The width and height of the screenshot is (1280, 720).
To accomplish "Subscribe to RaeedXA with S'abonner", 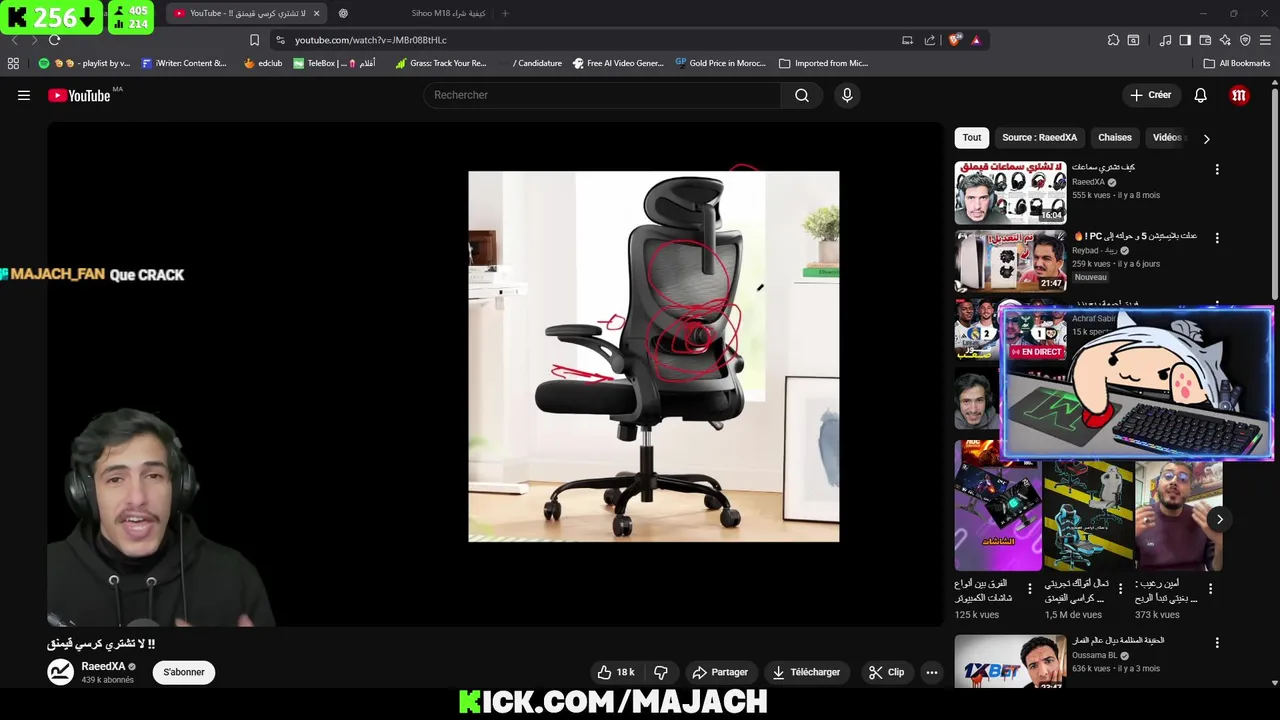I will pyautogui.click(x=184, y=672).
